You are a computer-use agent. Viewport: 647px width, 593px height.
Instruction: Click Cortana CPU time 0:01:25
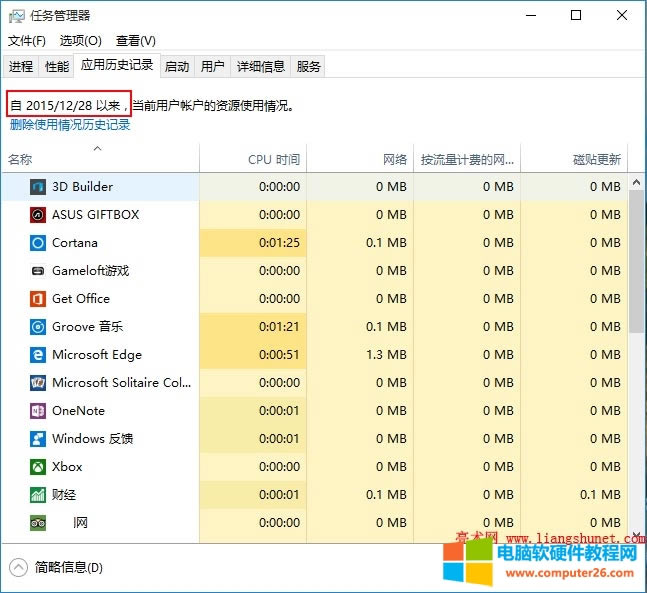click(279, 243)
